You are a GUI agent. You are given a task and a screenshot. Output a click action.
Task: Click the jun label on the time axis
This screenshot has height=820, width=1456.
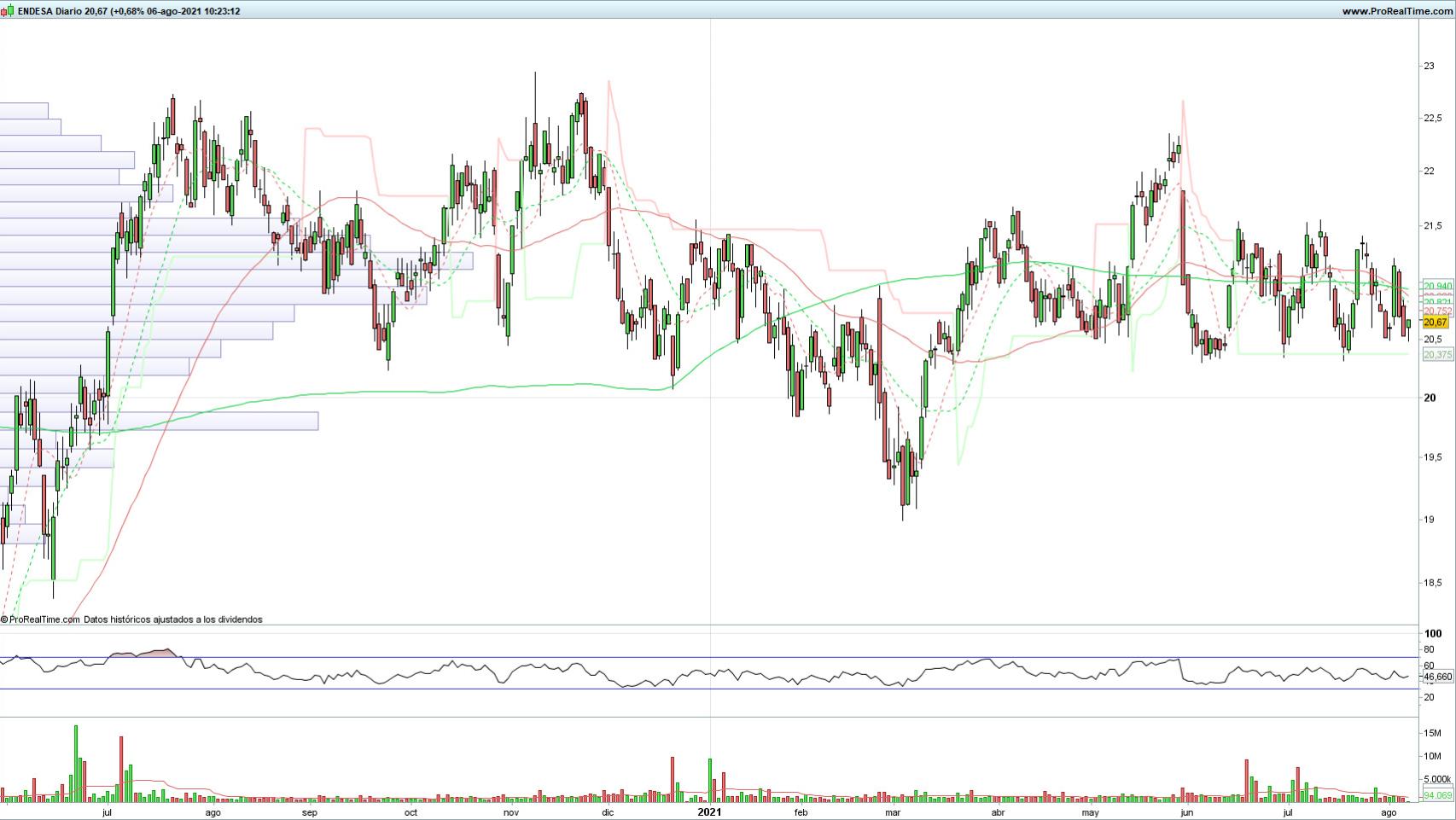[1185, 813]
